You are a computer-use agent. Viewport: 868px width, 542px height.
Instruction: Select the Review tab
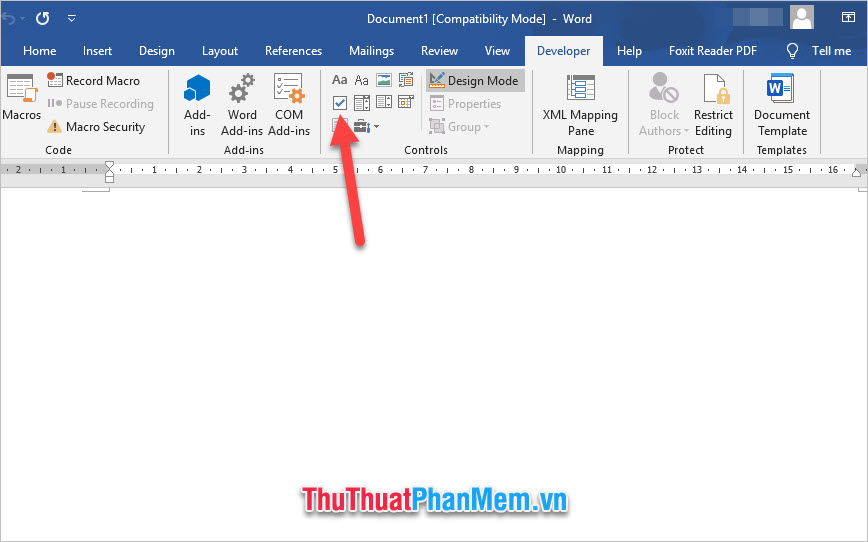coord(439,51)
